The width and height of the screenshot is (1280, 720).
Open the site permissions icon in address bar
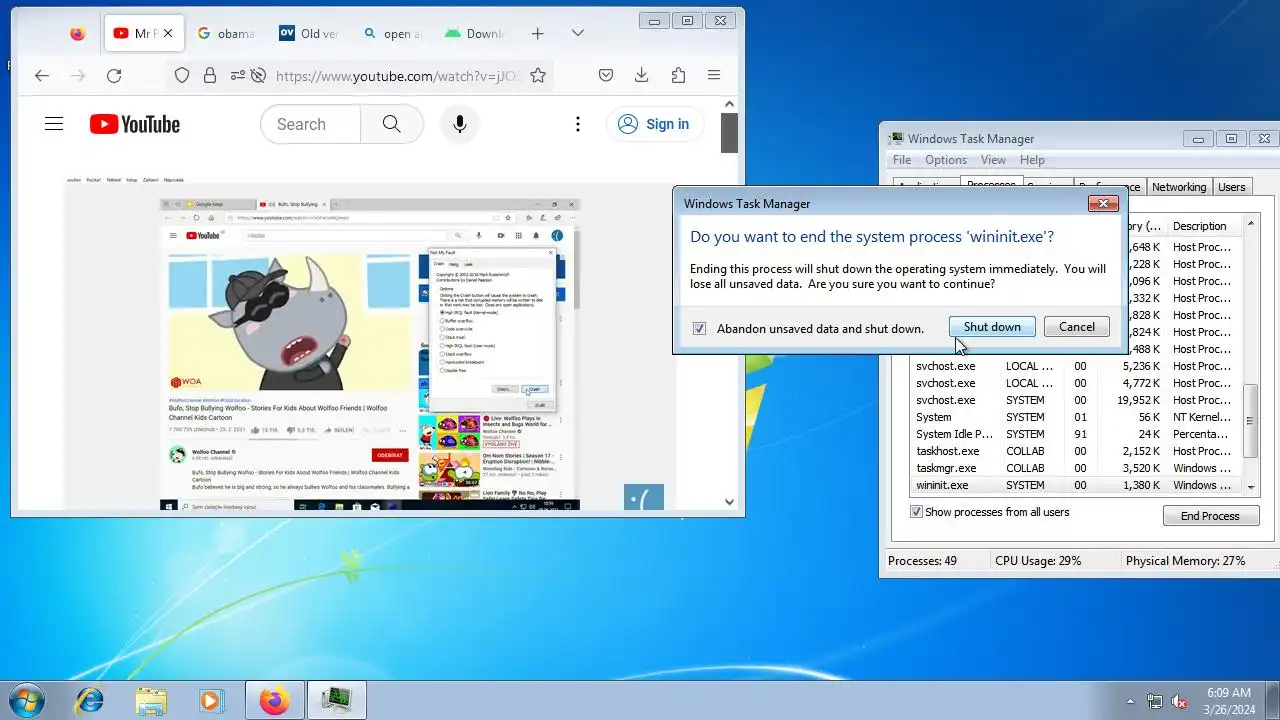(237, 75)
